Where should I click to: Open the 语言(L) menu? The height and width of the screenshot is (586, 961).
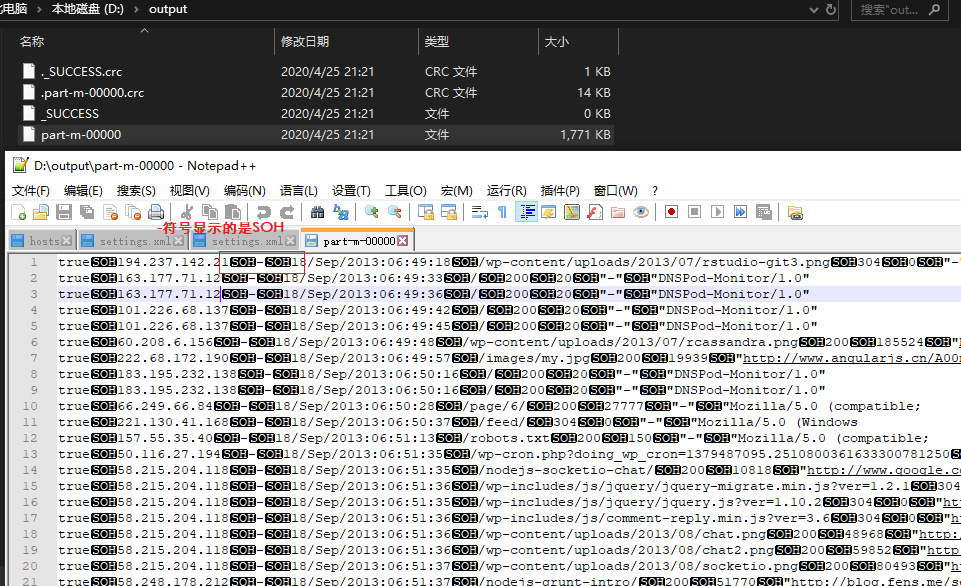298,191
